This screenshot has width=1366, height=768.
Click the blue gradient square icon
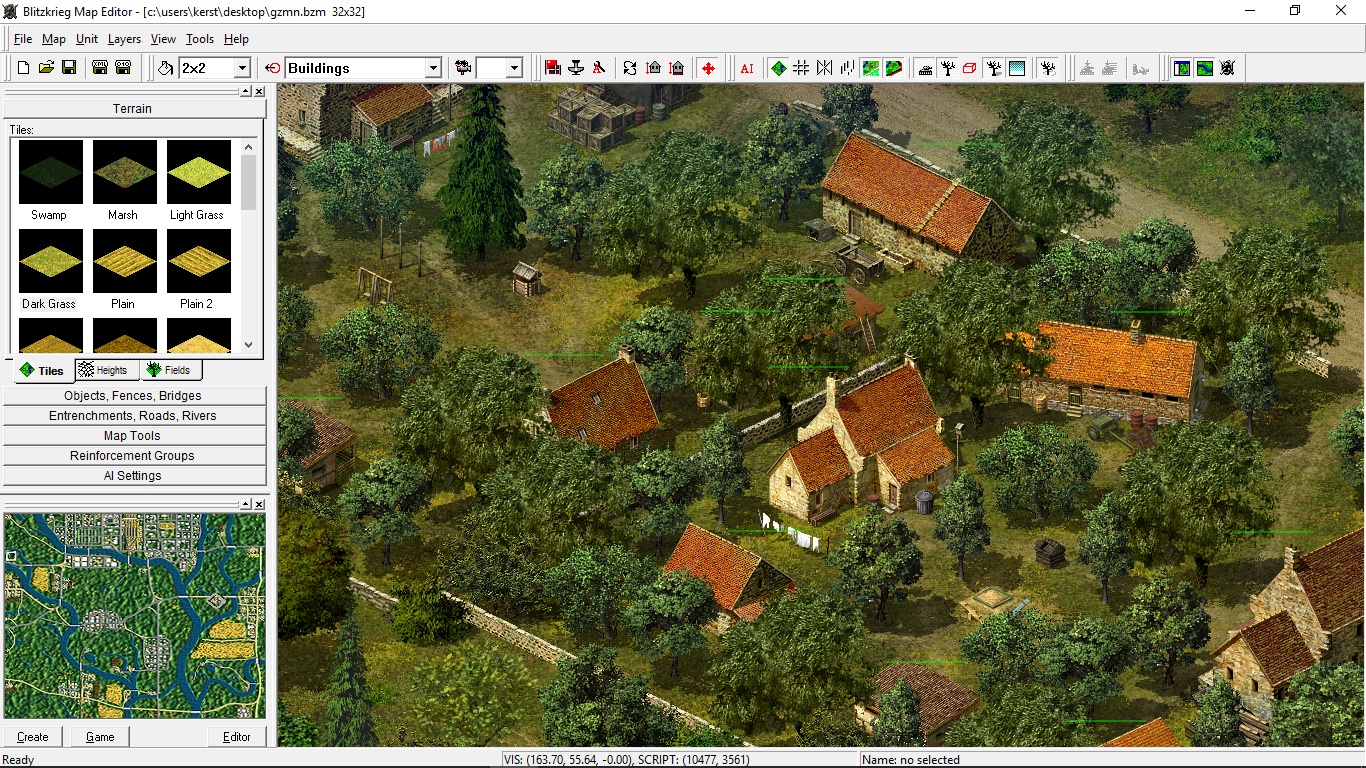pos(1017,68)
